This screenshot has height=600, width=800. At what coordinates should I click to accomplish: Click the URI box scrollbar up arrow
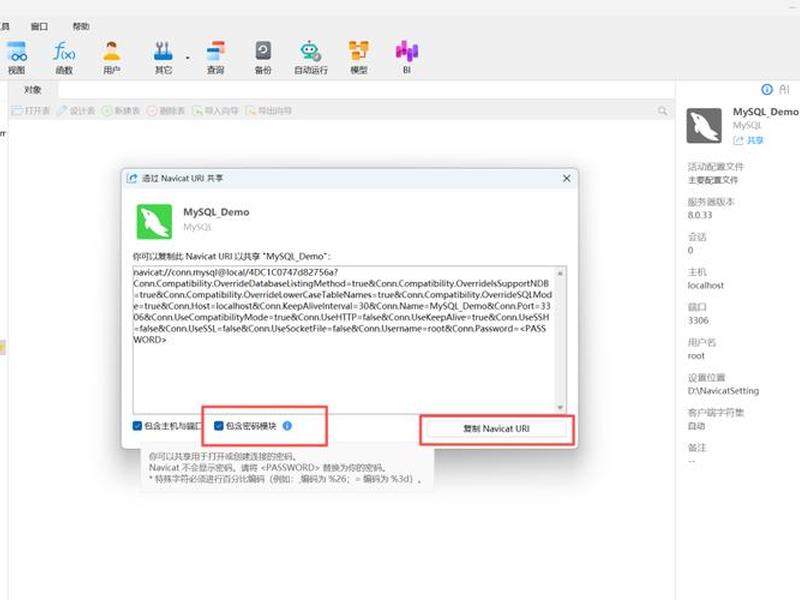pyautogui.click(x=560, y=273)
